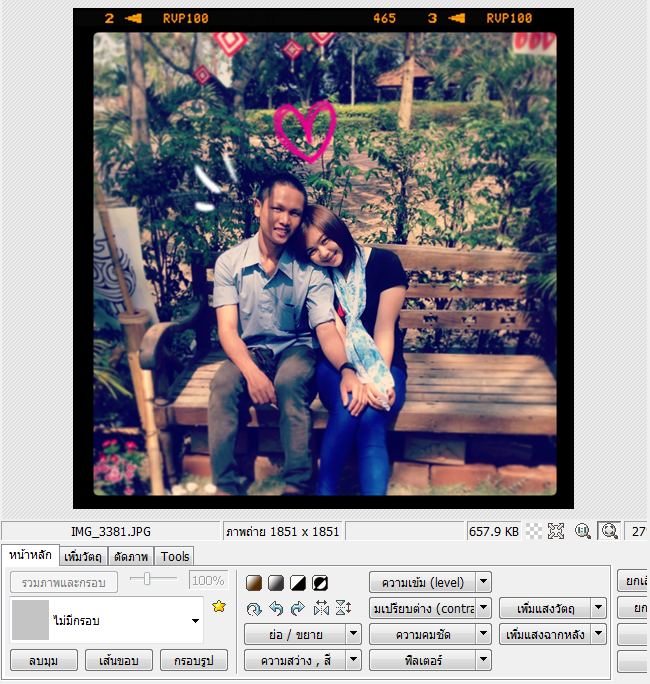Expand the ความเข้ม (level) dropdown arrow

(483, 582)
